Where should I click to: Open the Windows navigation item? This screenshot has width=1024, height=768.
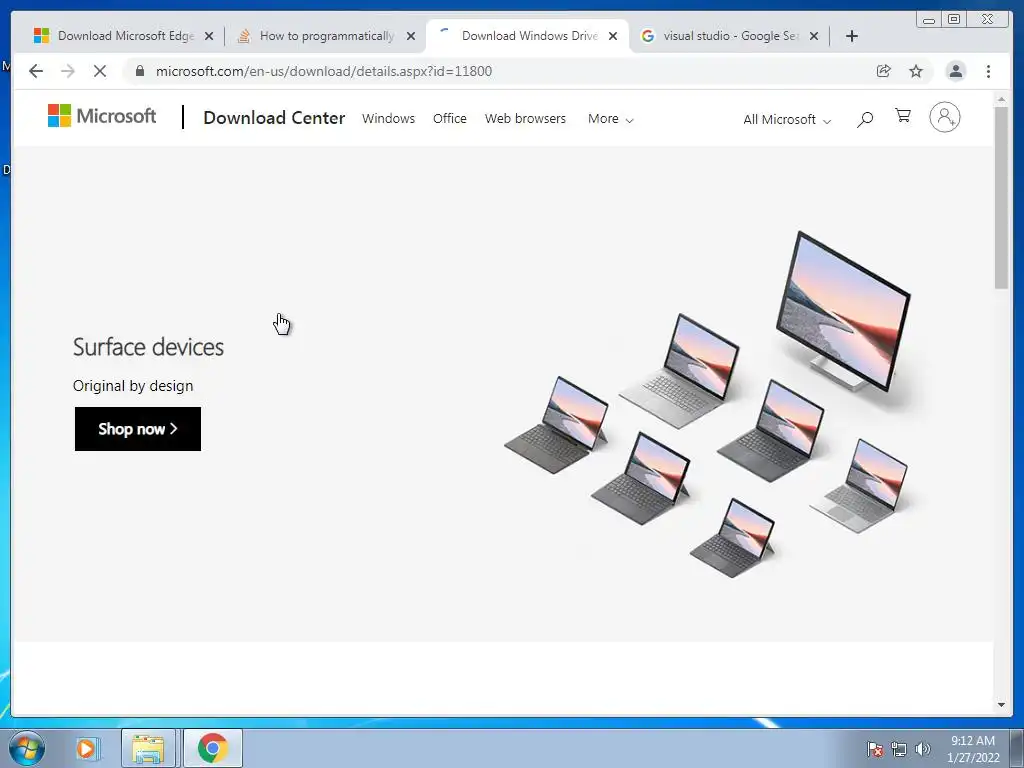click(389, 119)
